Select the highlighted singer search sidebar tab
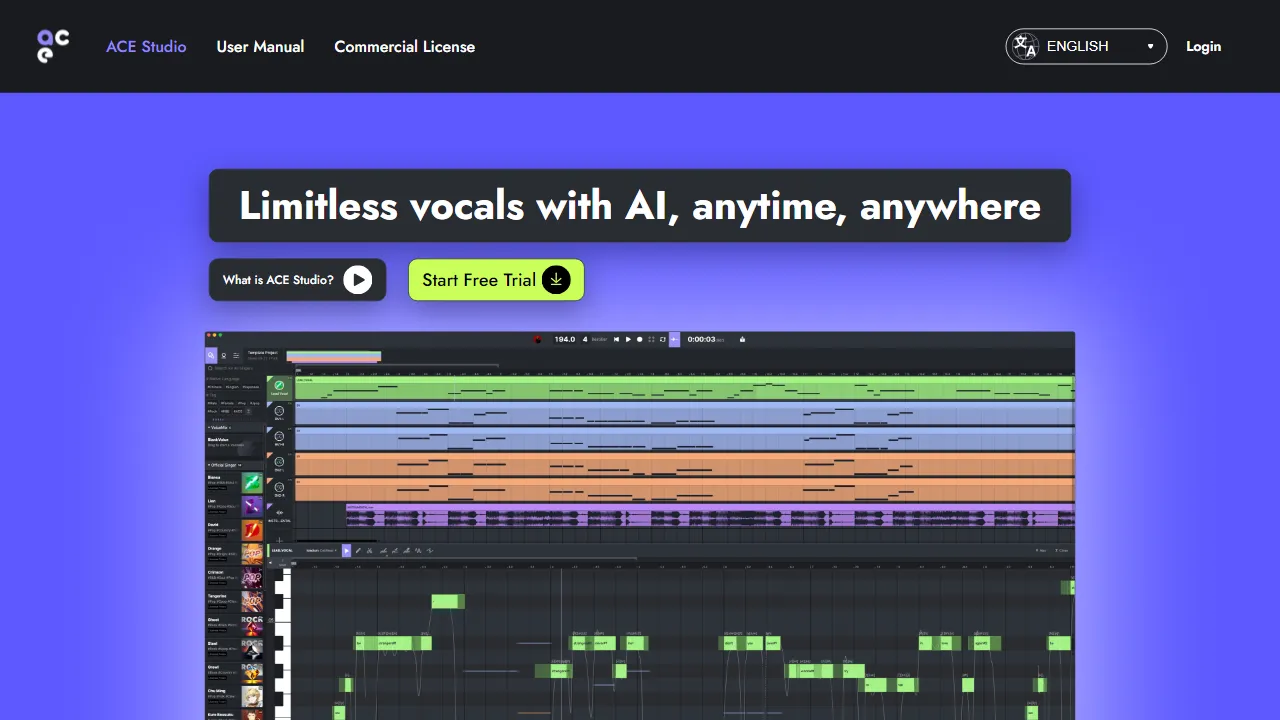The image size is (1280, 720). pyautogui.click(x=211, y=355)
